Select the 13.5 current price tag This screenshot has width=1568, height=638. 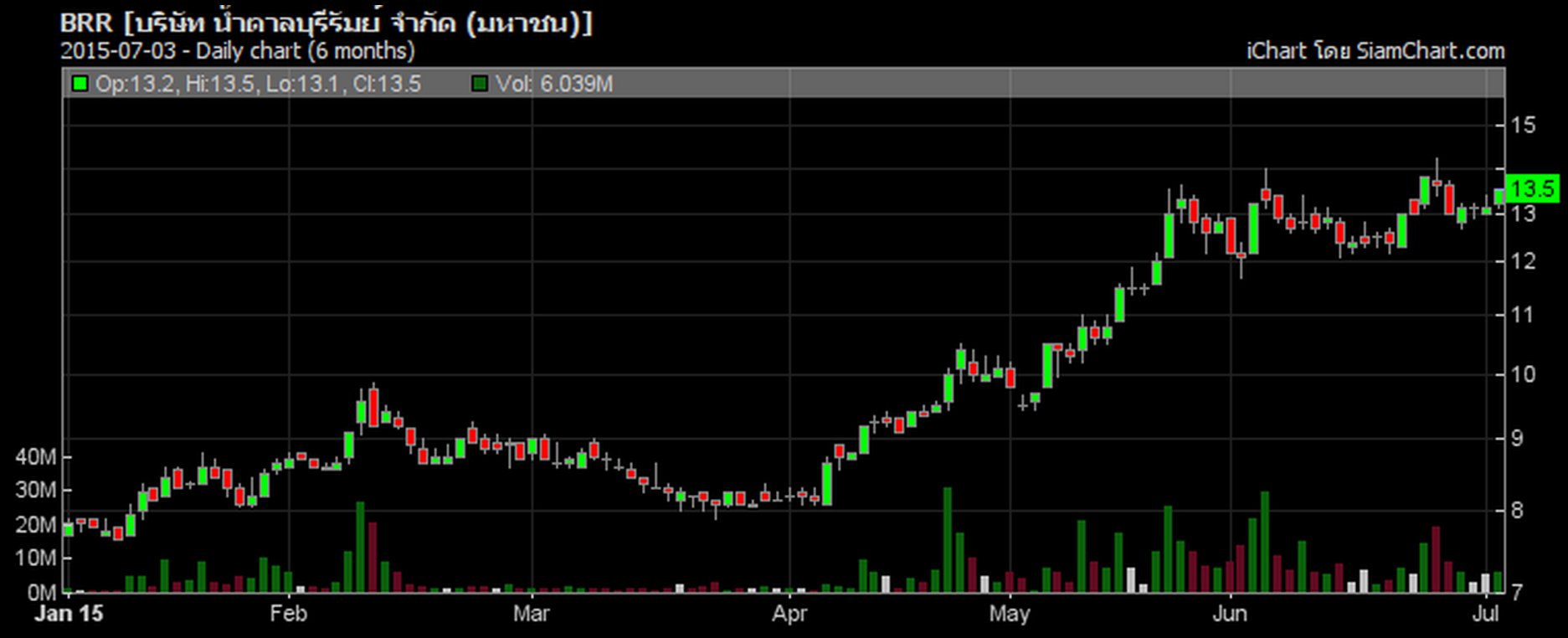[x=1533, y=188]
